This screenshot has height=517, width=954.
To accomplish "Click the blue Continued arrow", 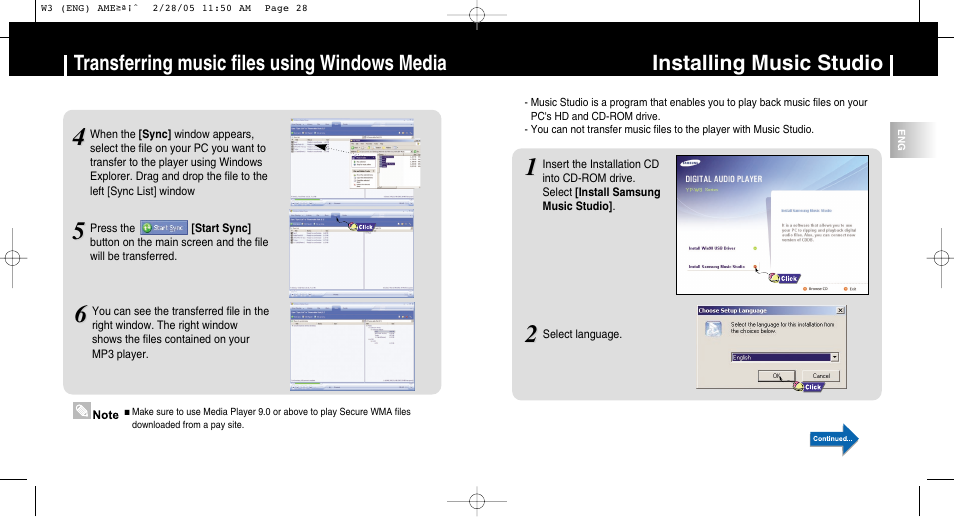I will pyautogui.click(x=834, y=439).
